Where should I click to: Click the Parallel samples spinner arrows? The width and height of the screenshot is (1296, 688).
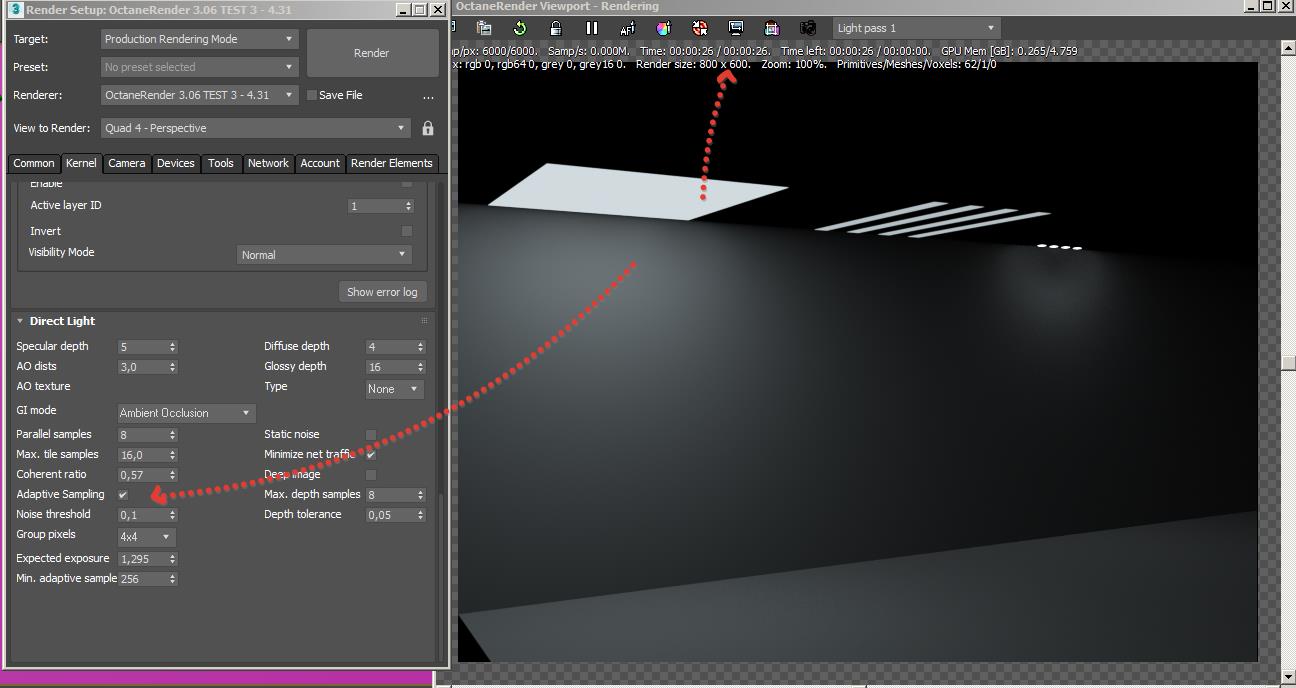point(172,435)
